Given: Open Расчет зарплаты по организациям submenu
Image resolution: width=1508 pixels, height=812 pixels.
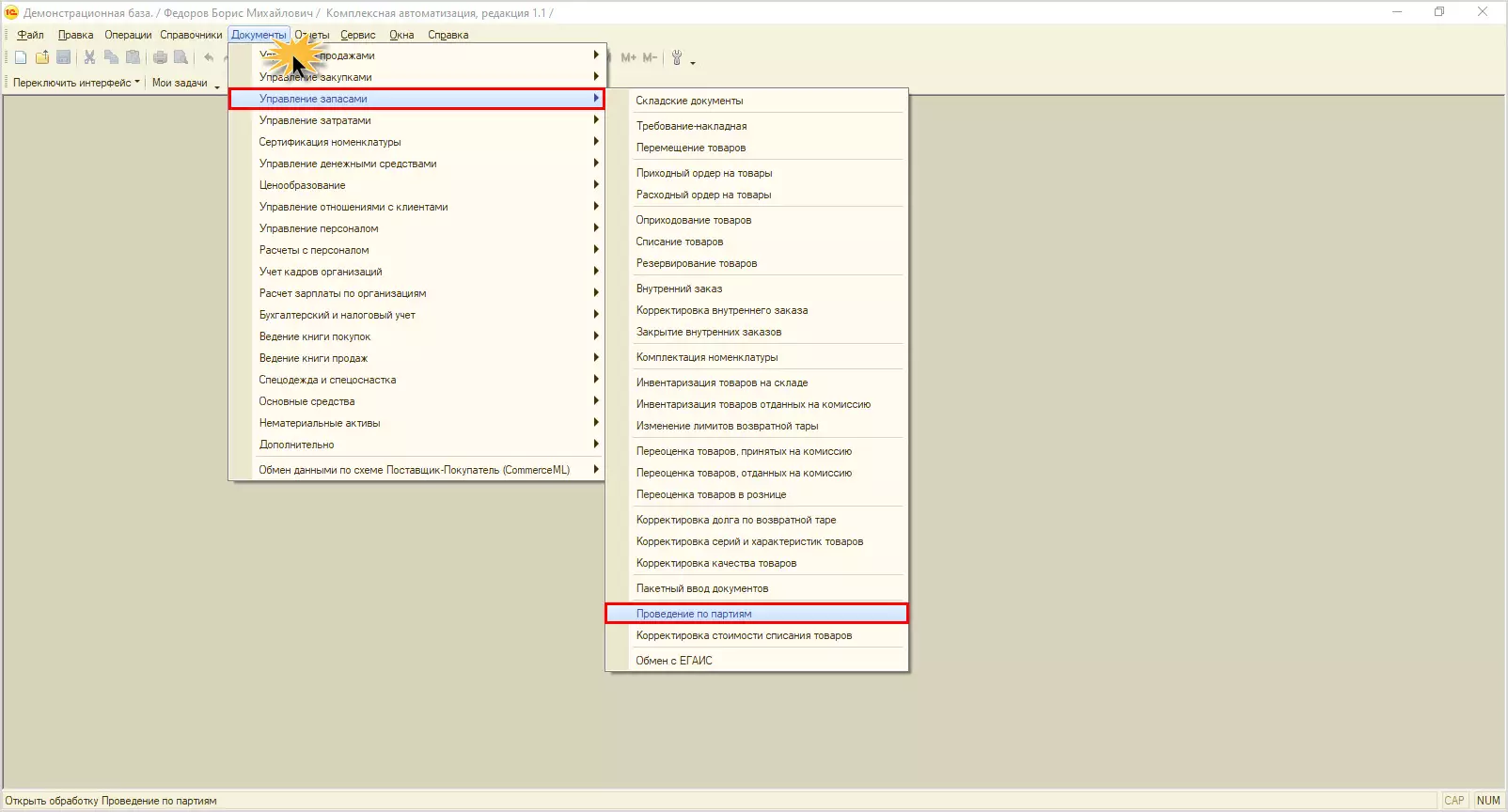Looking at the screenshot, I should (416, 293).
